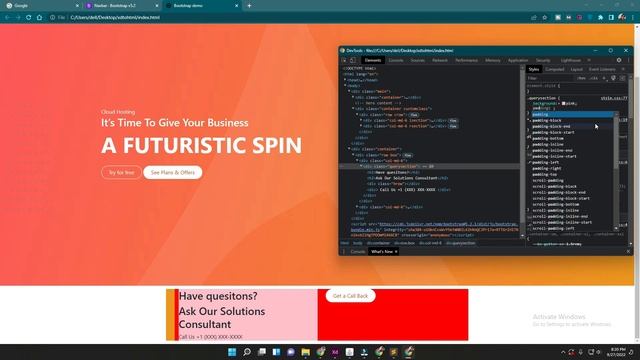Image resolution: width=640 pixels, height=360 pixels.
Task: Toggle the .cls class editor
Action: point(593,78)
